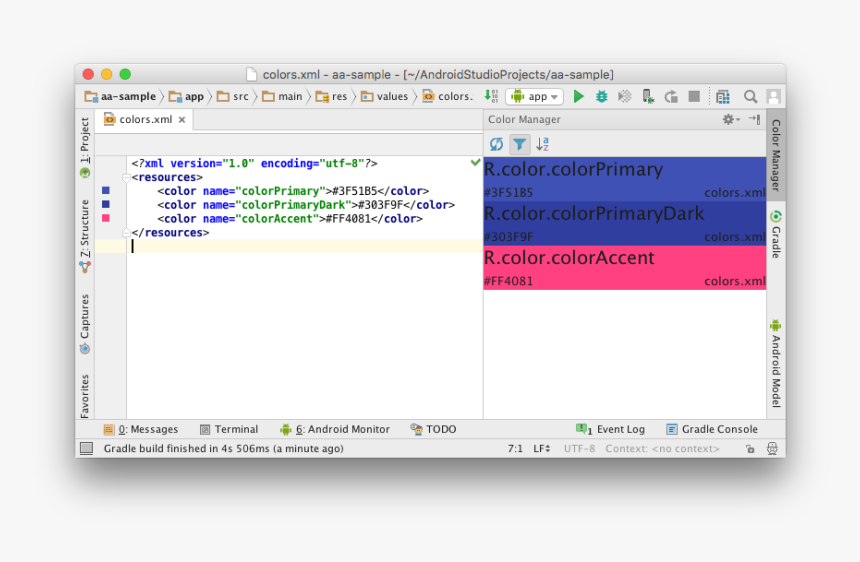Collapse the resources tag fold marker
Screen dimensions: 860x562
[x=126, y=178]
